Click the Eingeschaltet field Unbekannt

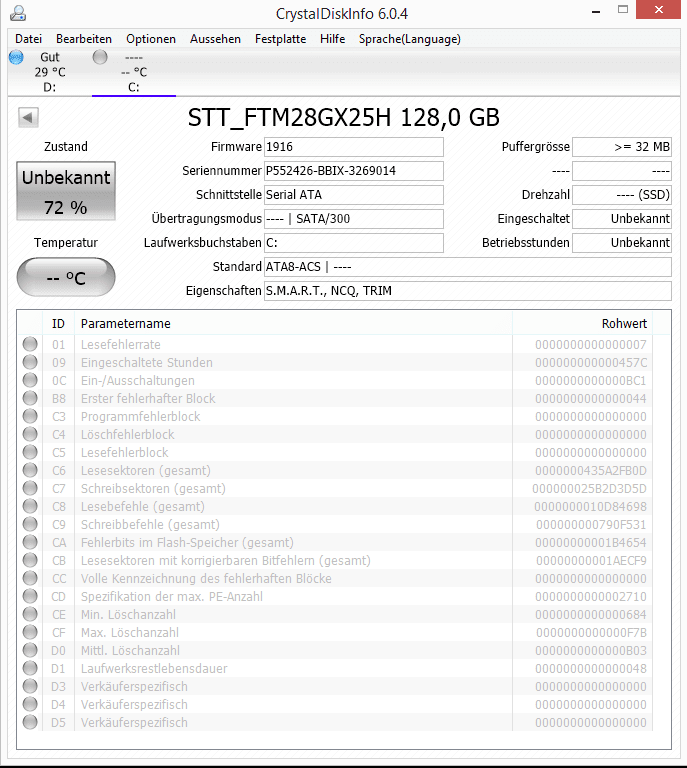pyautogui.click(x=622, y=219)
